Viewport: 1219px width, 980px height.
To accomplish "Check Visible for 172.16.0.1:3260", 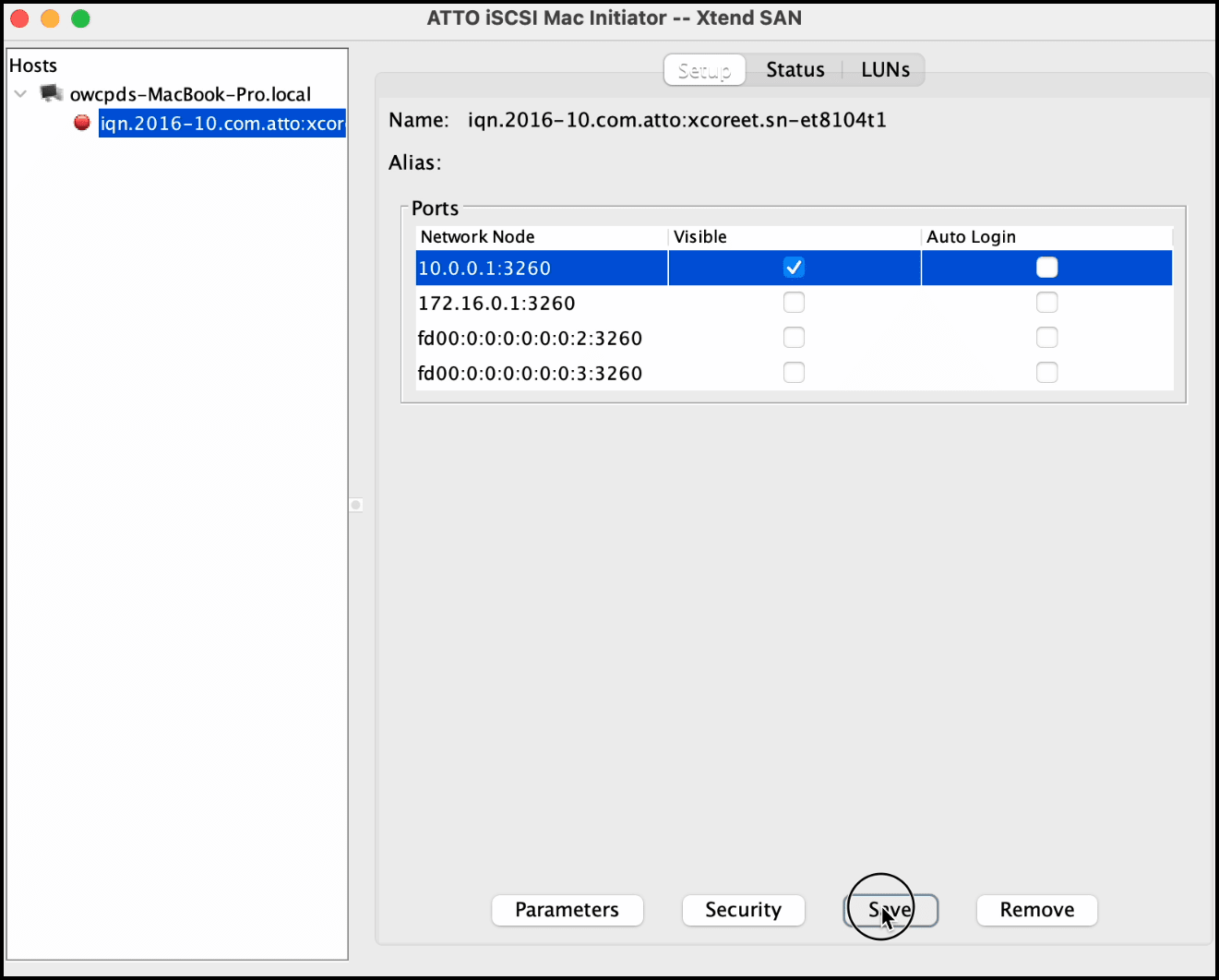I will click(794, 303).
